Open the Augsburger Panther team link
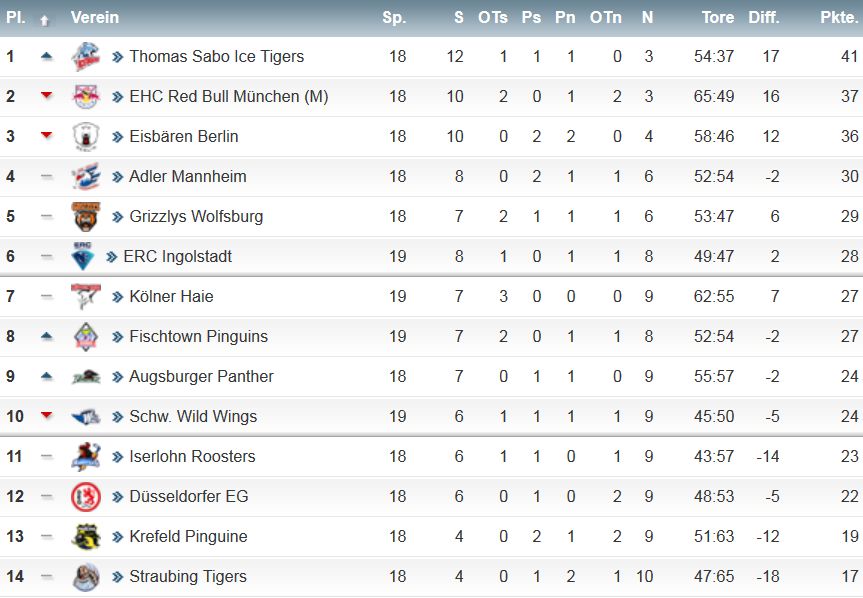Image resolution: width=863 pixels, height=598 pixels. (201, 376)
